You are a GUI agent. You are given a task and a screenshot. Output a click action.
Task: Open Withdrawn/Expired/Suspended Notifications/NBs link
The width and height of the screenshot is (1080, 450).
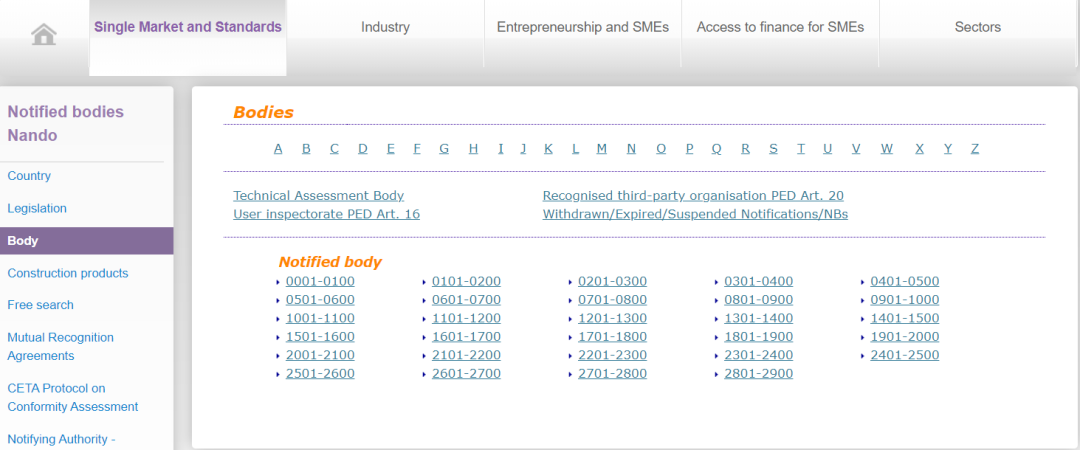695,214
